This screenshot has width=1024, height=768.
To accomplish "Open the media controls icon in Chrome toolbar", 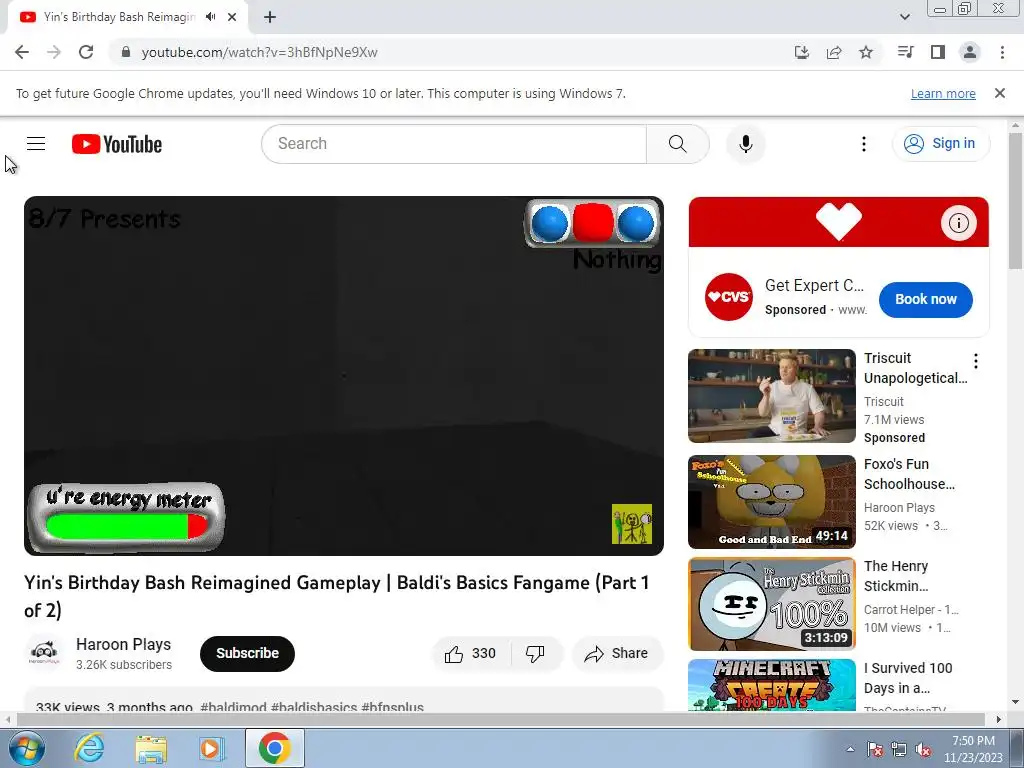I will pyautogui.click(x=905, y=52).
